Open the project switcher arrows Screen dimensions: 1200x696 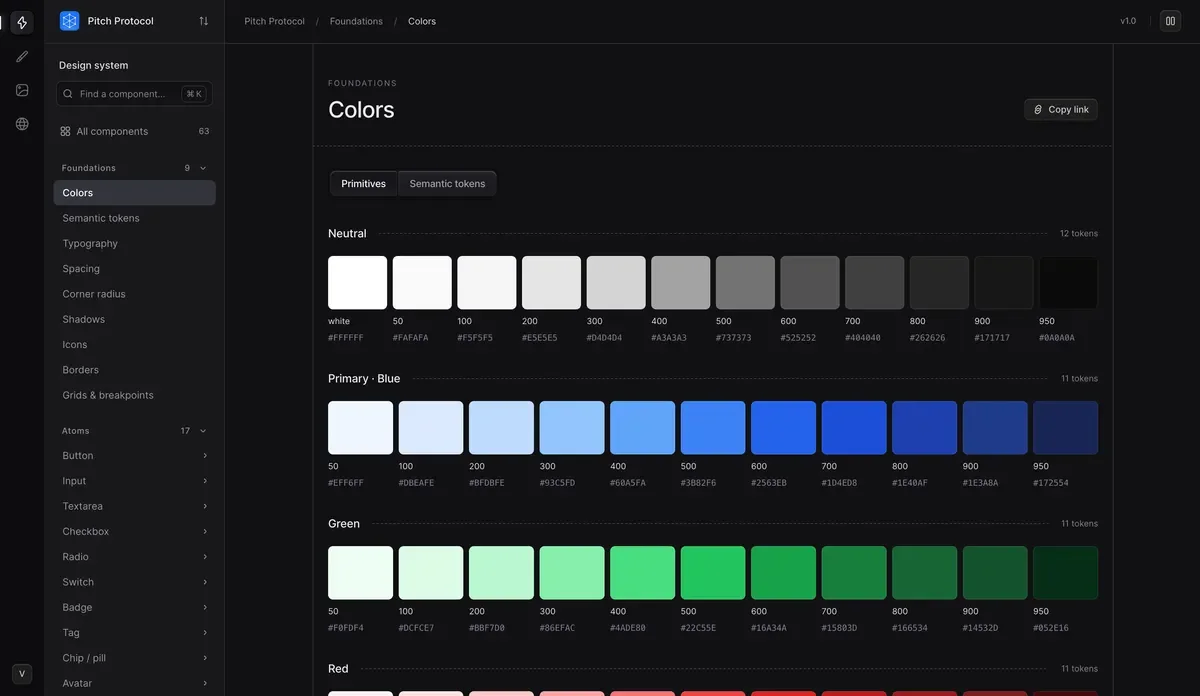point(204,21)
